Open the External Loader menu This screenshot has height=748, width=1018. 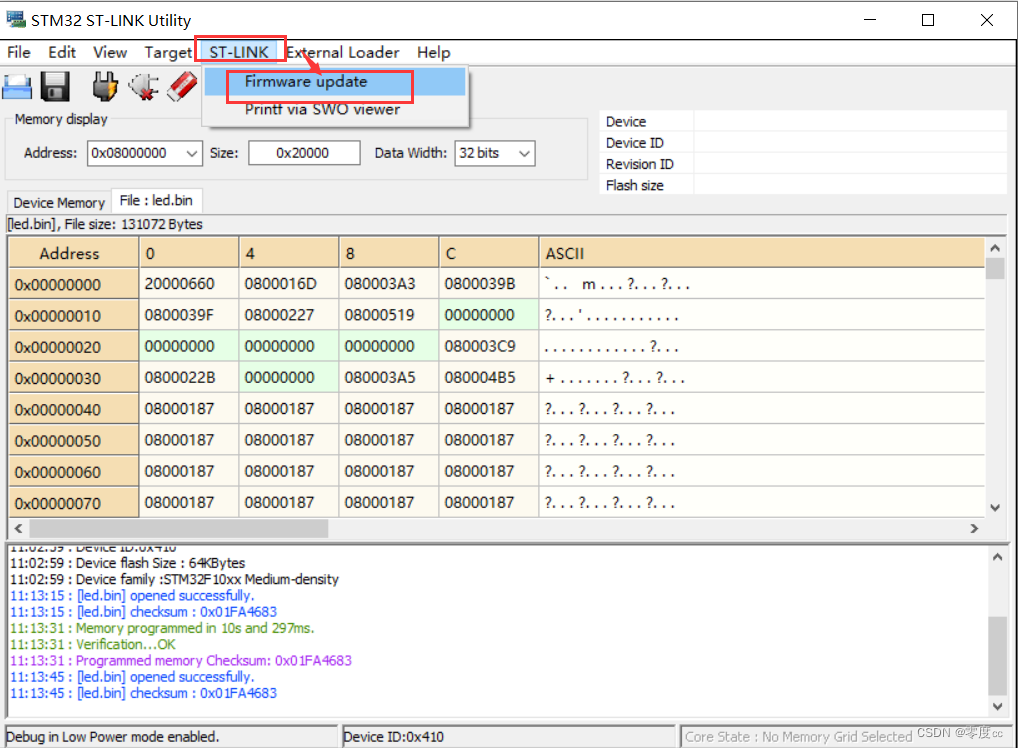(343, 52)
